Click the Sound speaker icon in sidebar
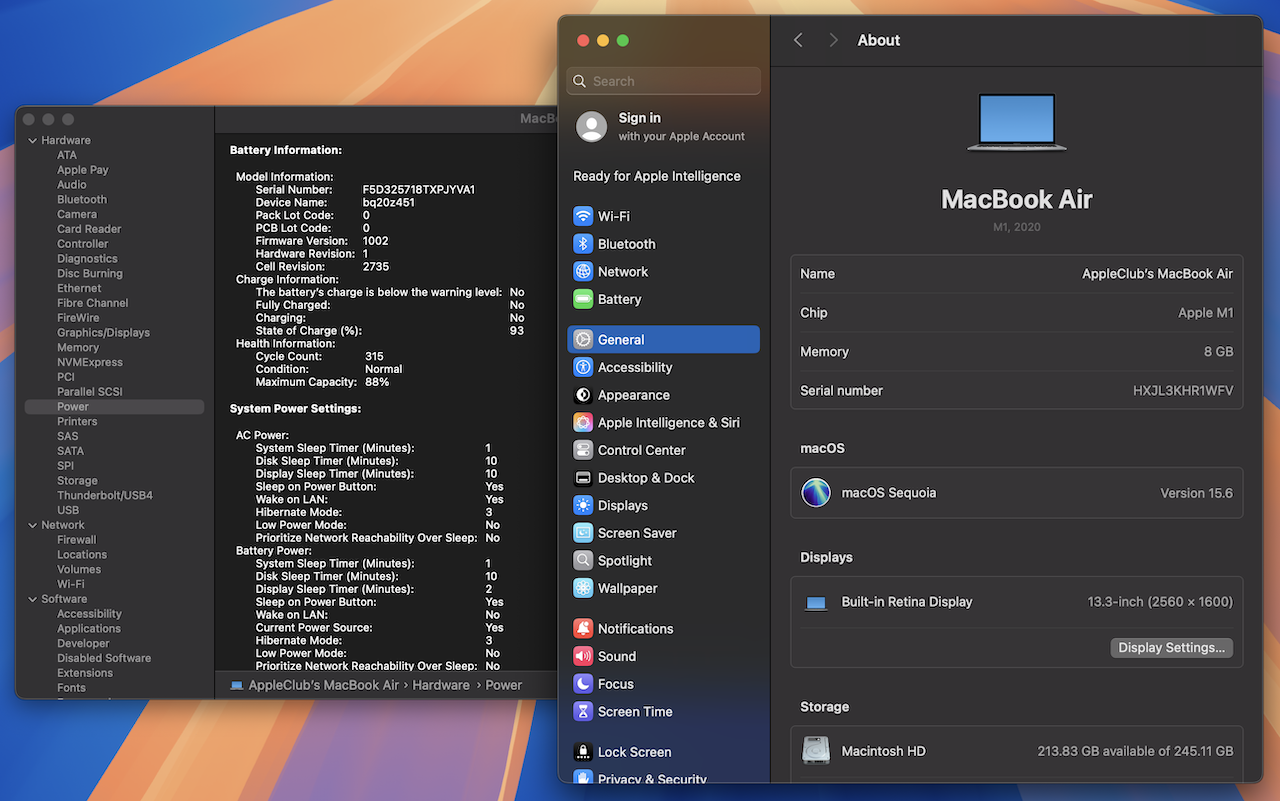This screenshot has height=801, width=1280. point(583,657)
